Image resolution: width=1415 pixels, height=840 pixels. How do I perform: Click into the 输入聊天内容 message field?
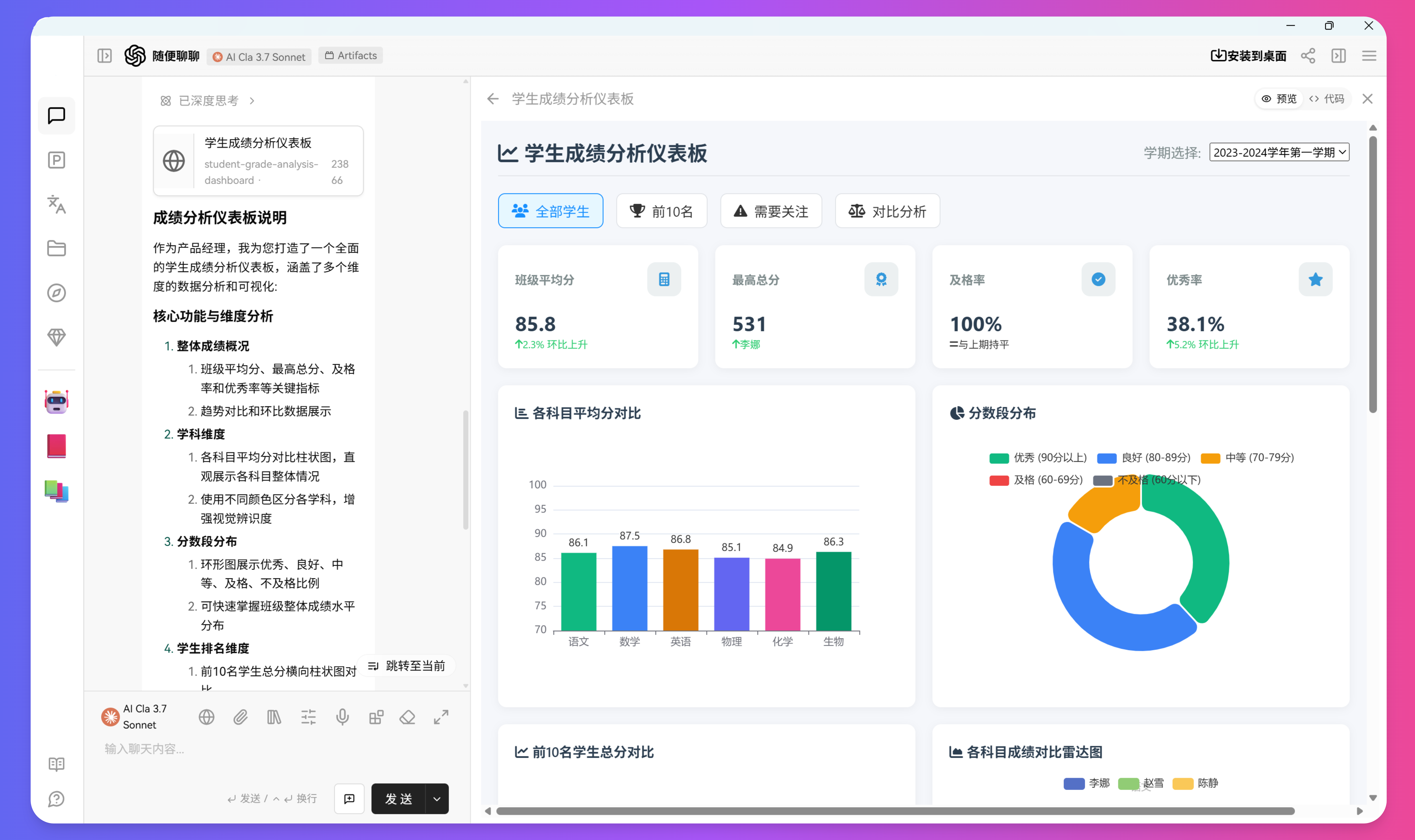tap(277, 749)
